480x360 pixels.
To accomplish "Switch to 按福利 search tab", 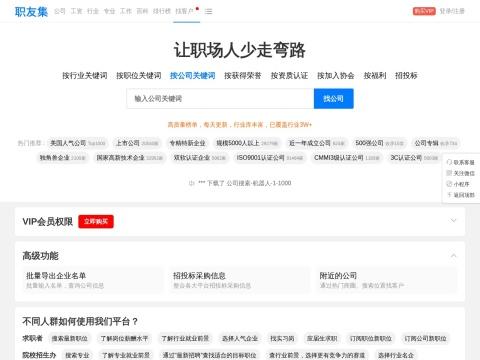I will pyautogui.click(x=375, y=76).
